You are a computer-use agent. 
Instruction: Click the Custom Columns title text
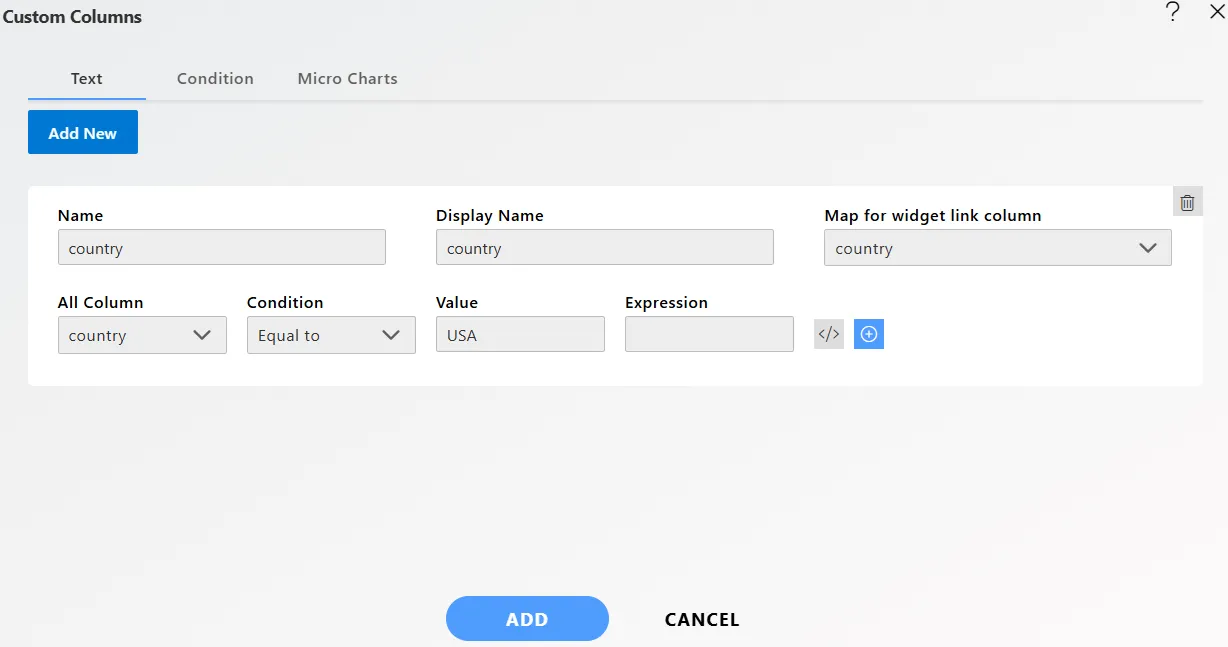click(72, 17)
